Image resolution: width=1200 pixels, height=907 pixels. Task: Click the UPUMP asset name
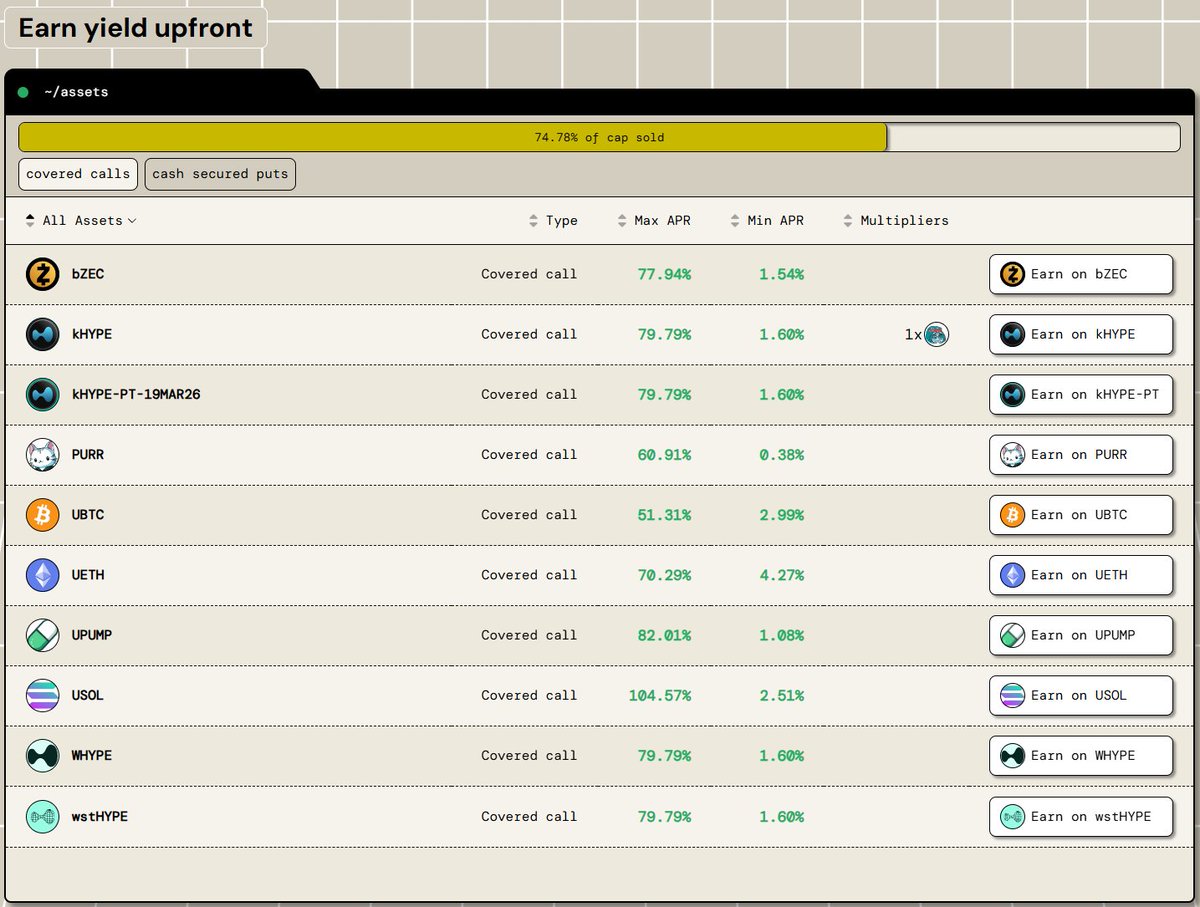(92, 635)
